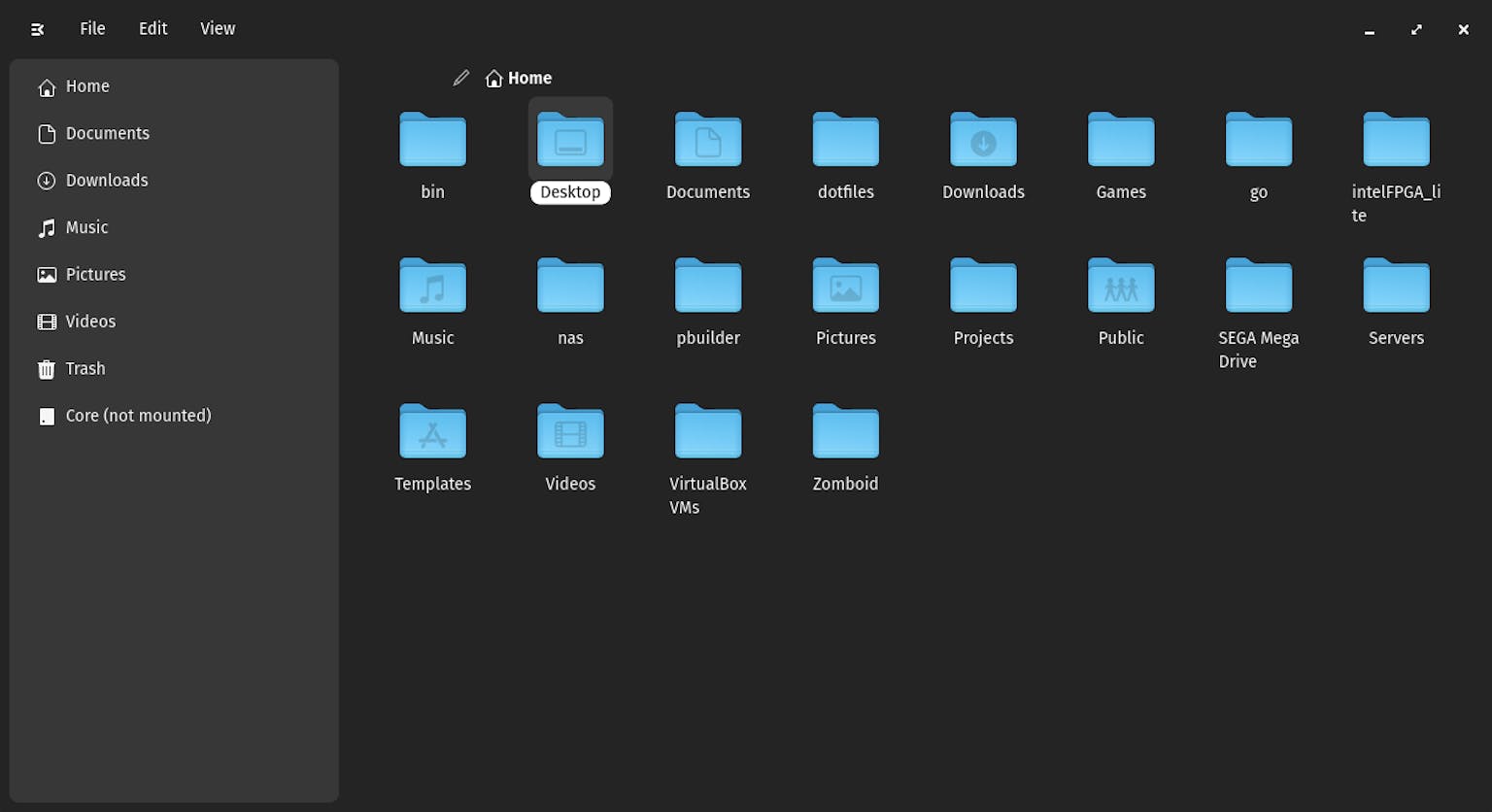Viewport: 1492px width, 812px height.
Task: Click the Home breadcrumb in path bar
Action: [520, 78]
